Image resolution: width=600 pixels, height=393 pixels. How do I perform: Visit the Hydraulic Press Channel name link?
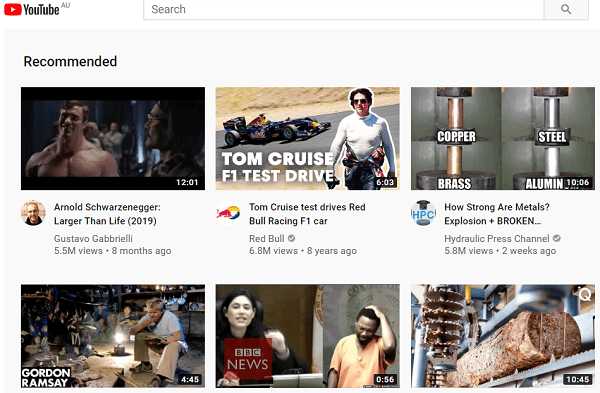coord(497,238)
